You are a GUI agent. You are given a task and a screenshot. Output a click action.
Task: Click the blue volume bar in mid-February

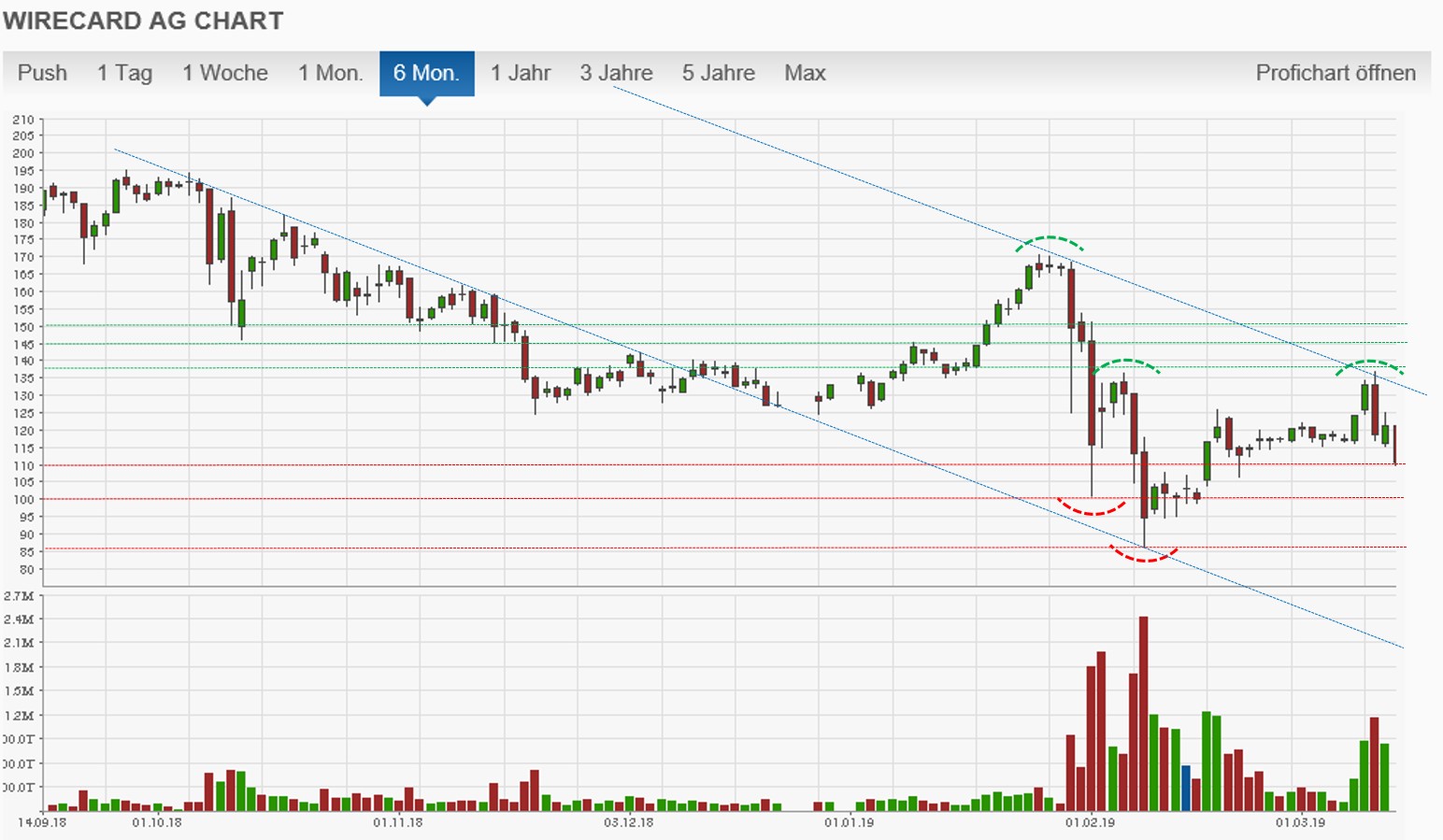pos(1184,785)
